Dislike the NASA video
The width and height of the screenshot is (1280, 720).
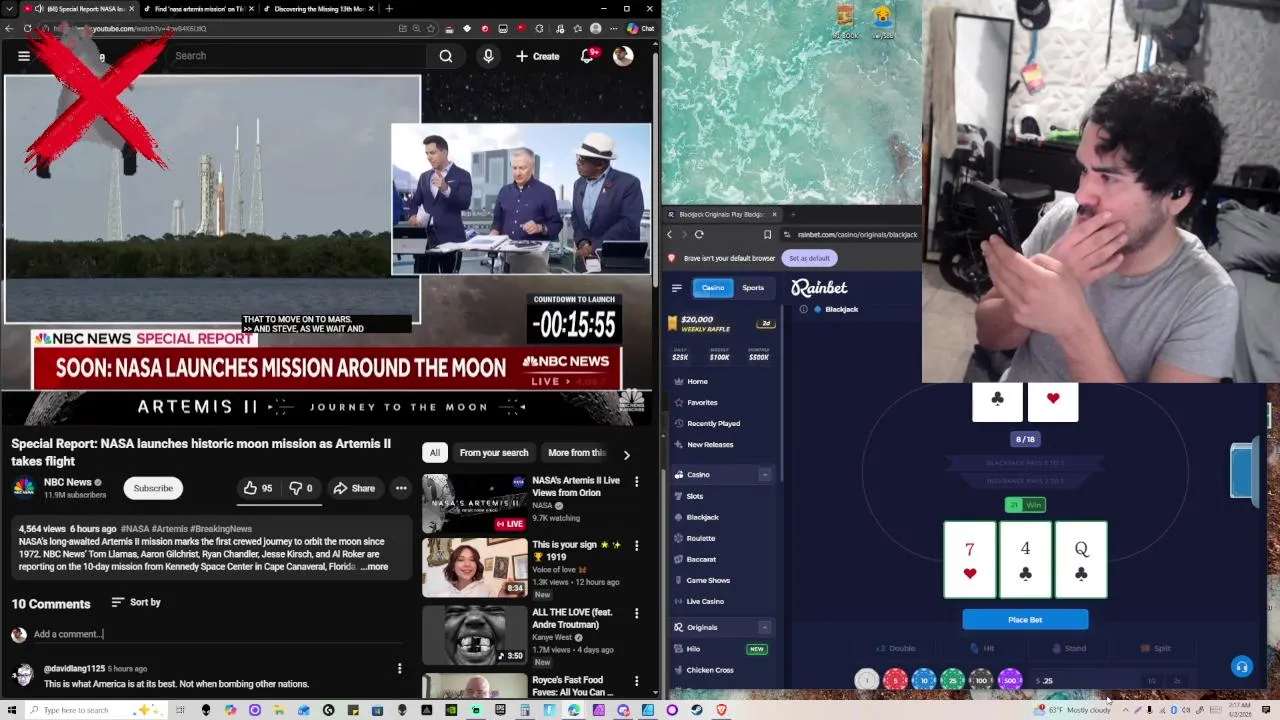pyautogui.click(x=301, y=488)
